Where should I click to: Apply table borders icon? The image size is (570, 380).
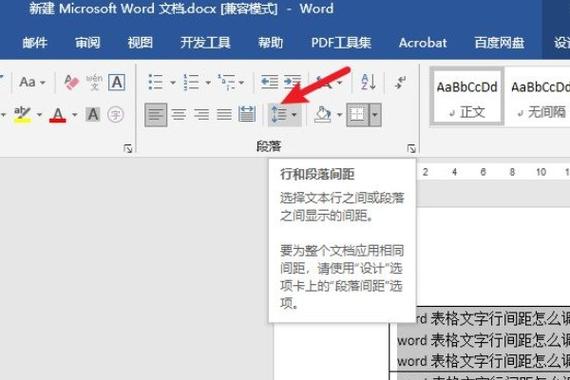point(357,115)
